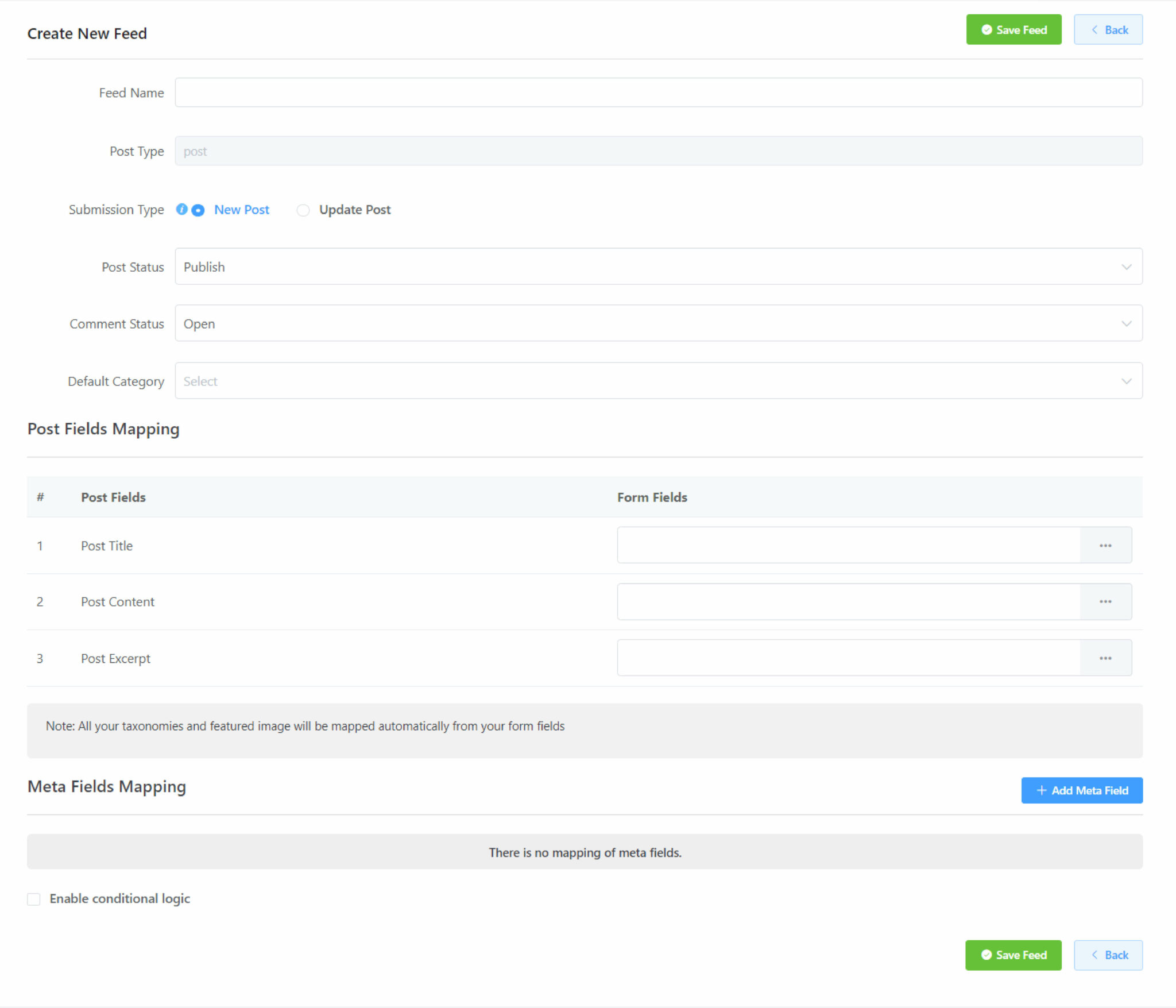Click the Submission Type info icon

[x=181, y=210]
